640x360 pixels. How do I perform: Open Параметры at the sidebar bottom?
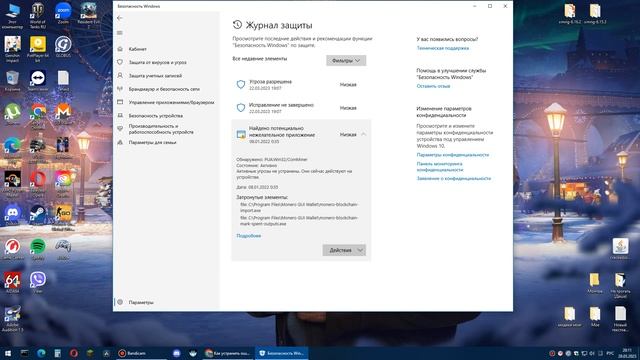click(141, 302)
